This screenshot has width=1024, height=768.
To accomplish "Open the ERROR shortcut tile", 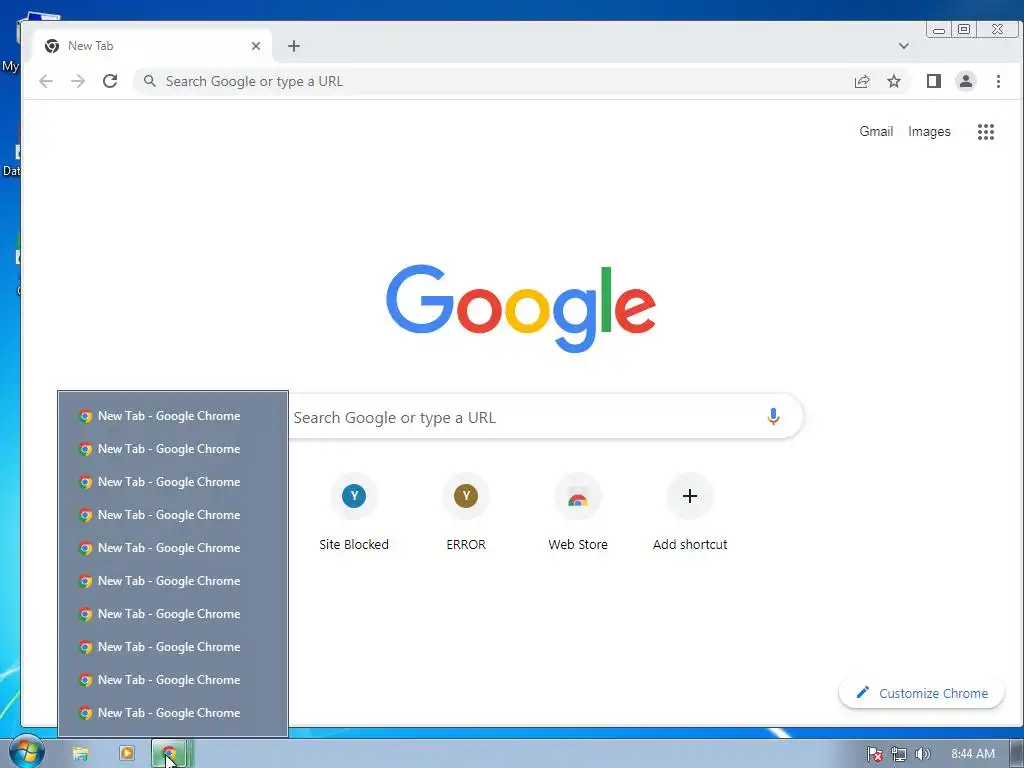I will pos(466,512).
